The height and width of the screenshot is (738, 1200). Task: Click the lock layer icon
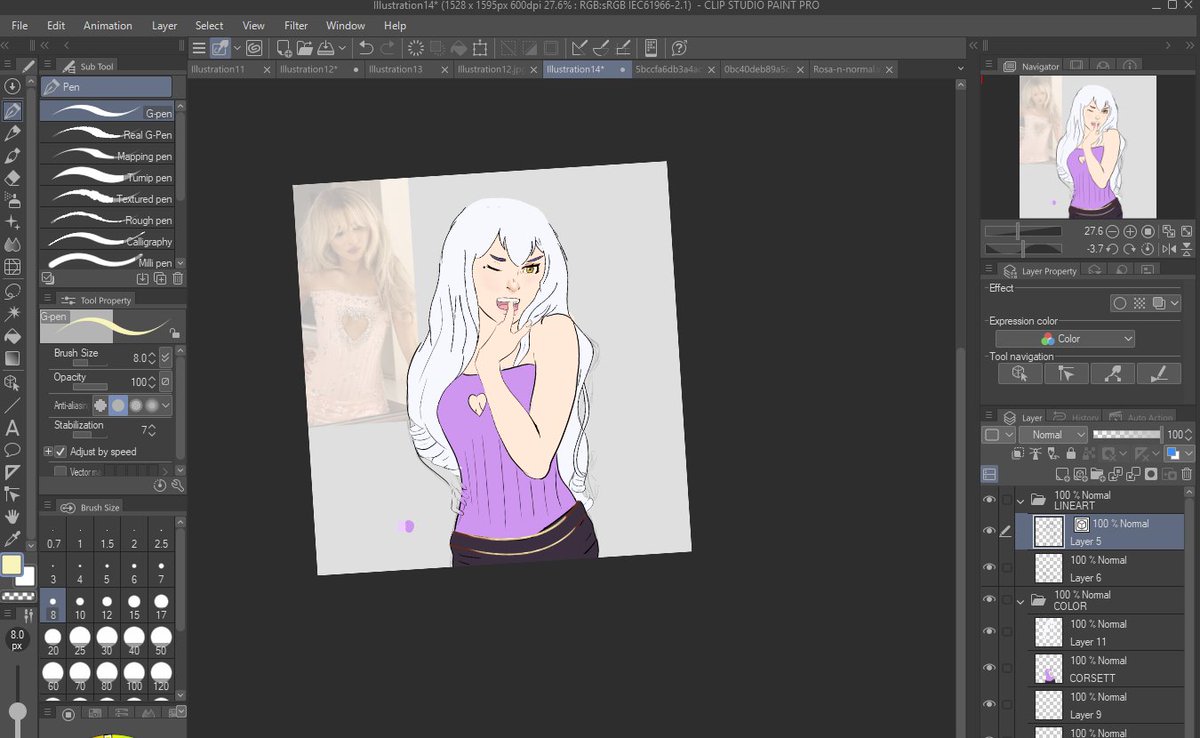[1071, 454]
